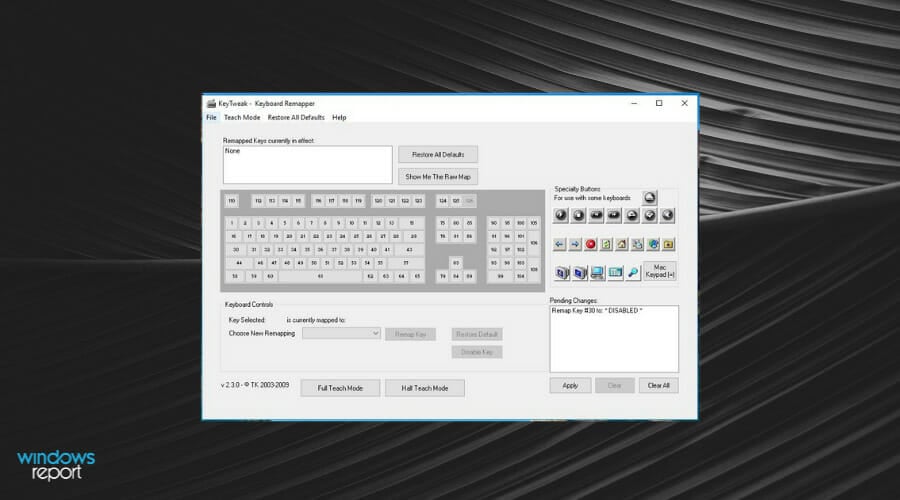Click the KeyTweak app icon in title bar

click(211, 103)
